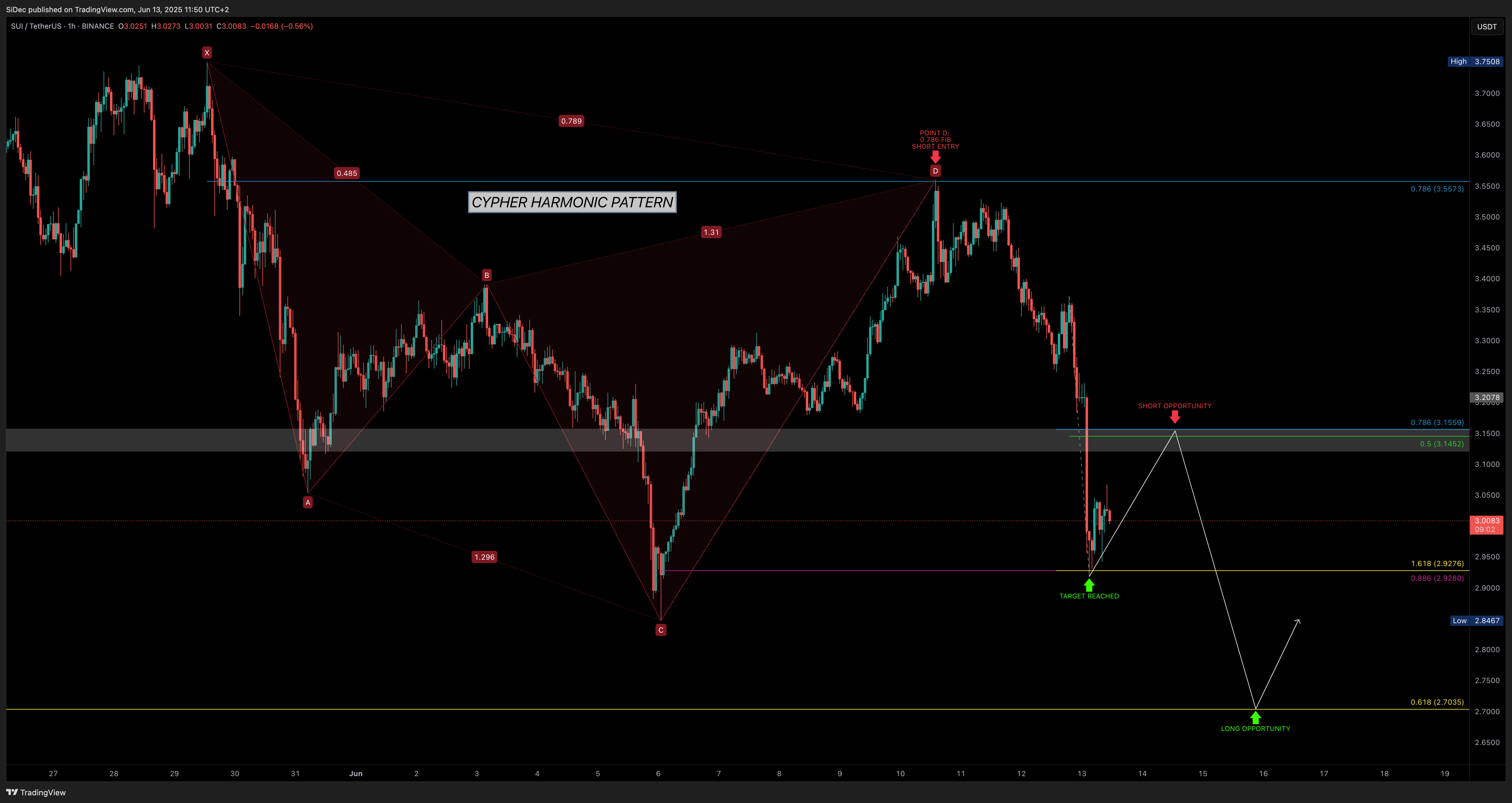The image size is (1512, 803).
Task: Click the red arrow above point D
Action: pos(936,157)
